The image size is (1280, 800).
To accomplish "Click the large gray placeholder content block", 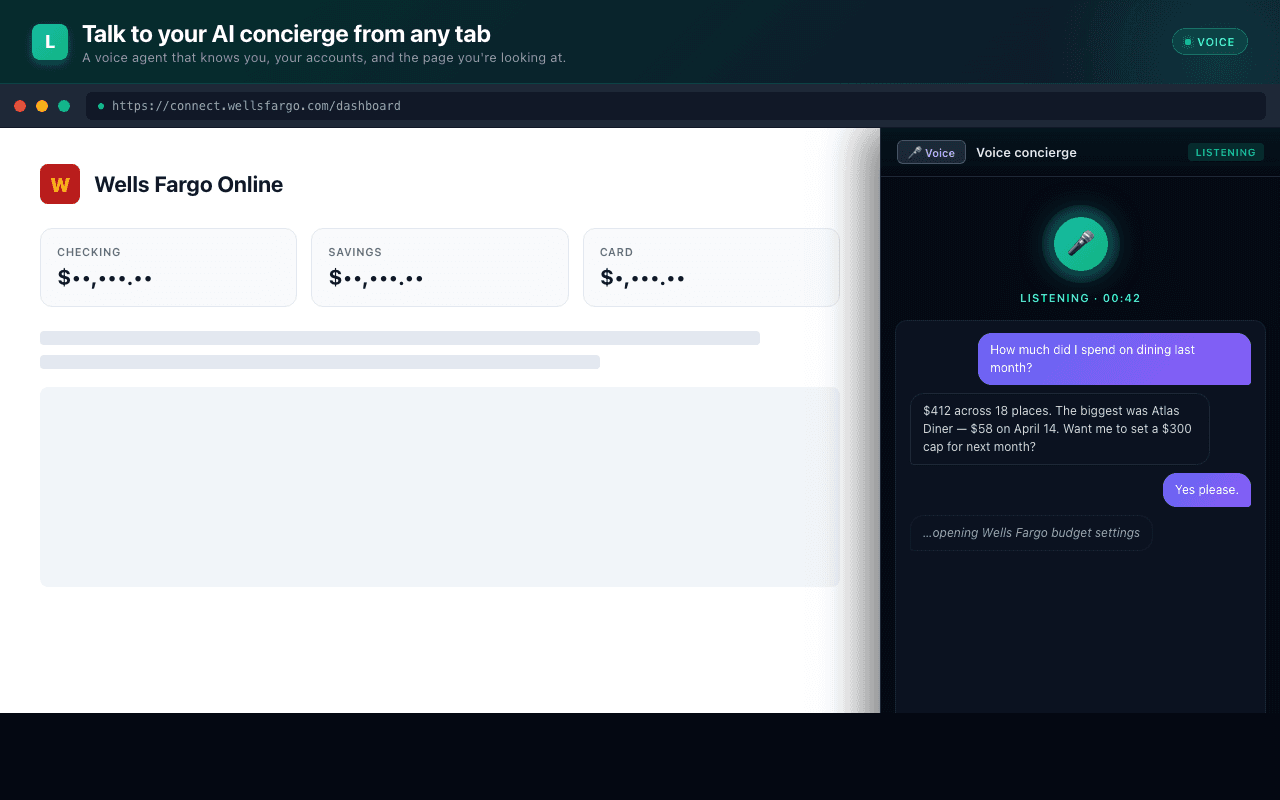I will coord(440,487).
